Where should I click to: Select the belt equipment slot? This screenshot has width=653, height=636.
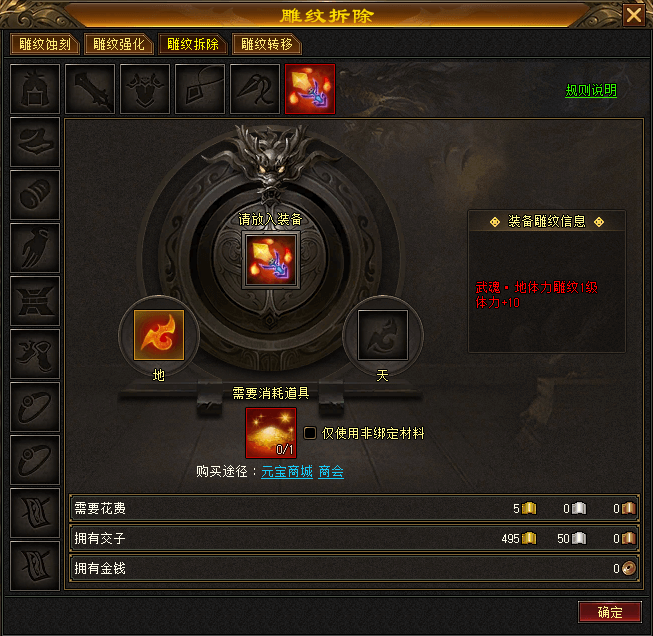[x=35, y=301]
